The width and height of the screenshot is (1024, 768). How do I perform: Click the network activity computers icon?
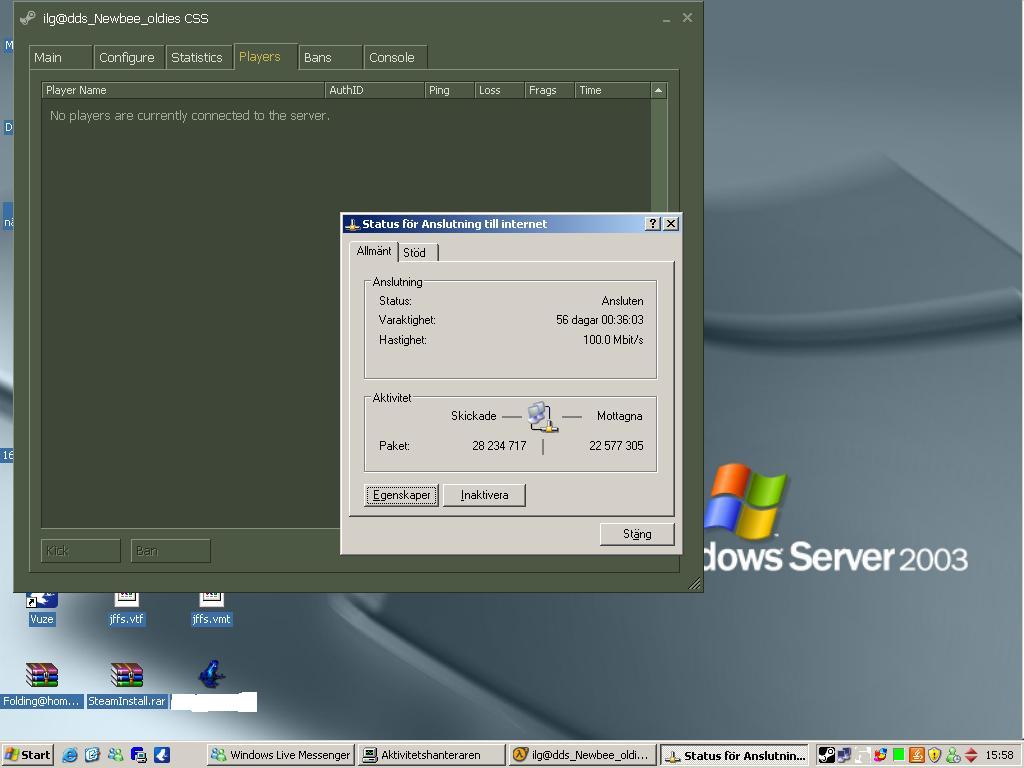click(x=541, y=417)
